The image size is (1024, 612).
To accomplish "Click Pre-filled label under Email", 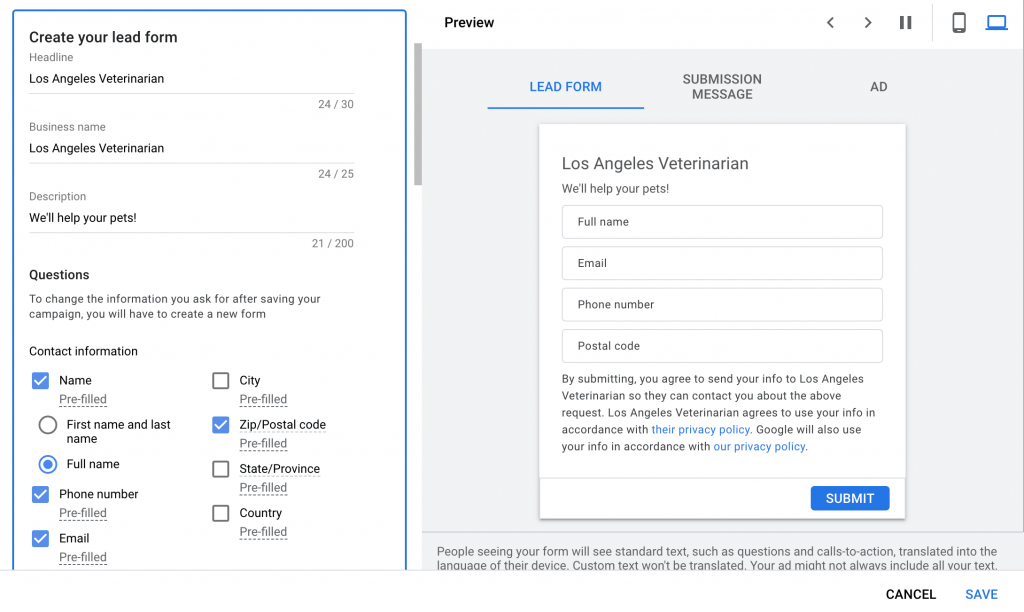I will click(x=83, y=557).
